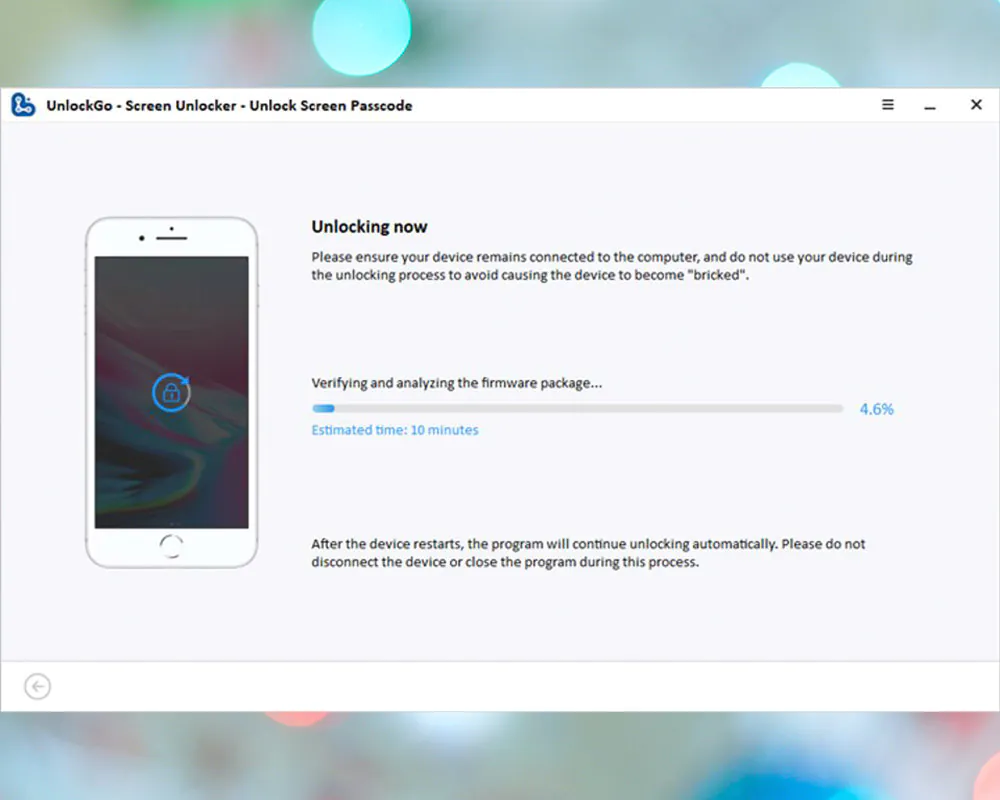1000x800 pixels.
Task: Click the 'Estimated time: 10 minutes' text
Action: pos(395,430)
